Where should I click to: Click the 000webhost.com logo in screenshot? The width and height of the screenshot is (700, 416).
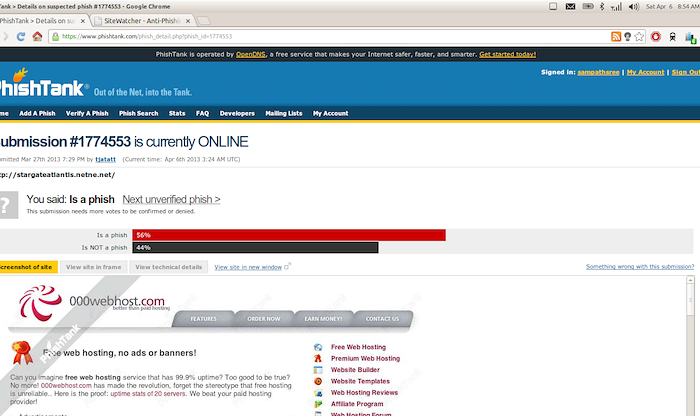(94, 303)
